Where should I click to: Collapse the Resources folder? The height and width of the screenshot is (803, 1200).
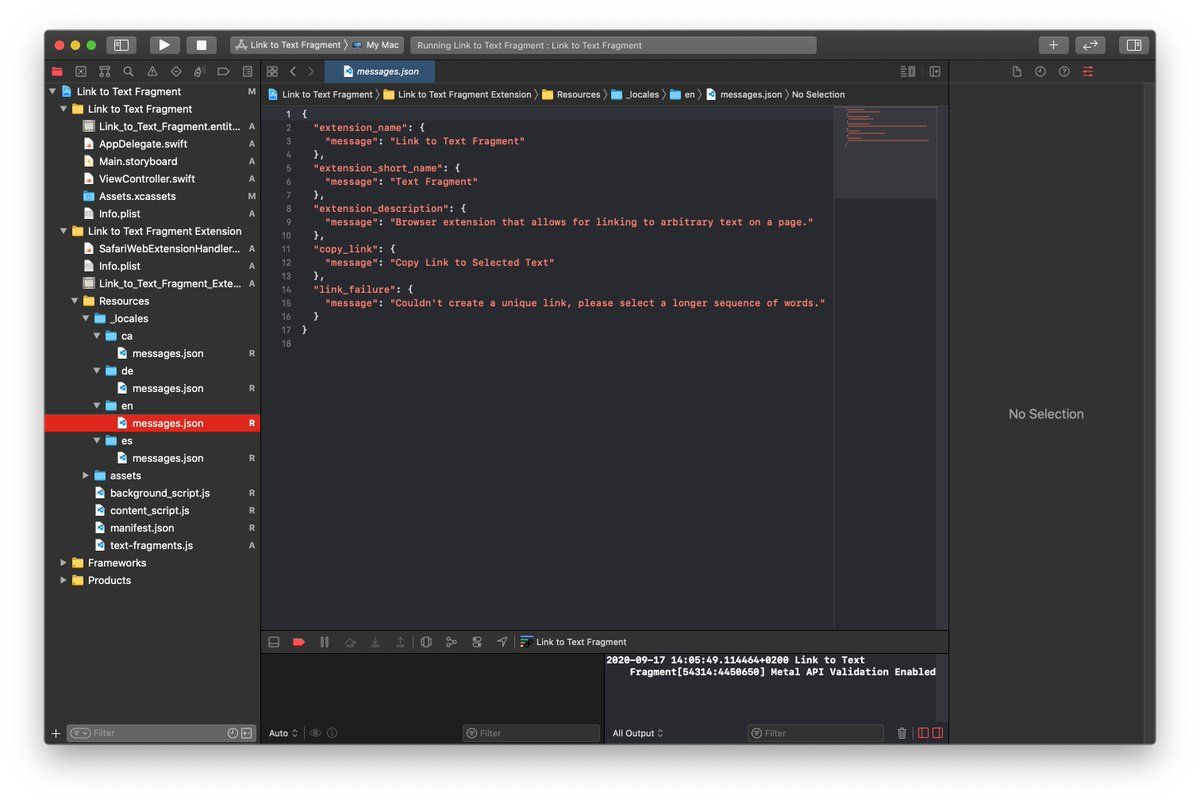(x=75, y=301)
